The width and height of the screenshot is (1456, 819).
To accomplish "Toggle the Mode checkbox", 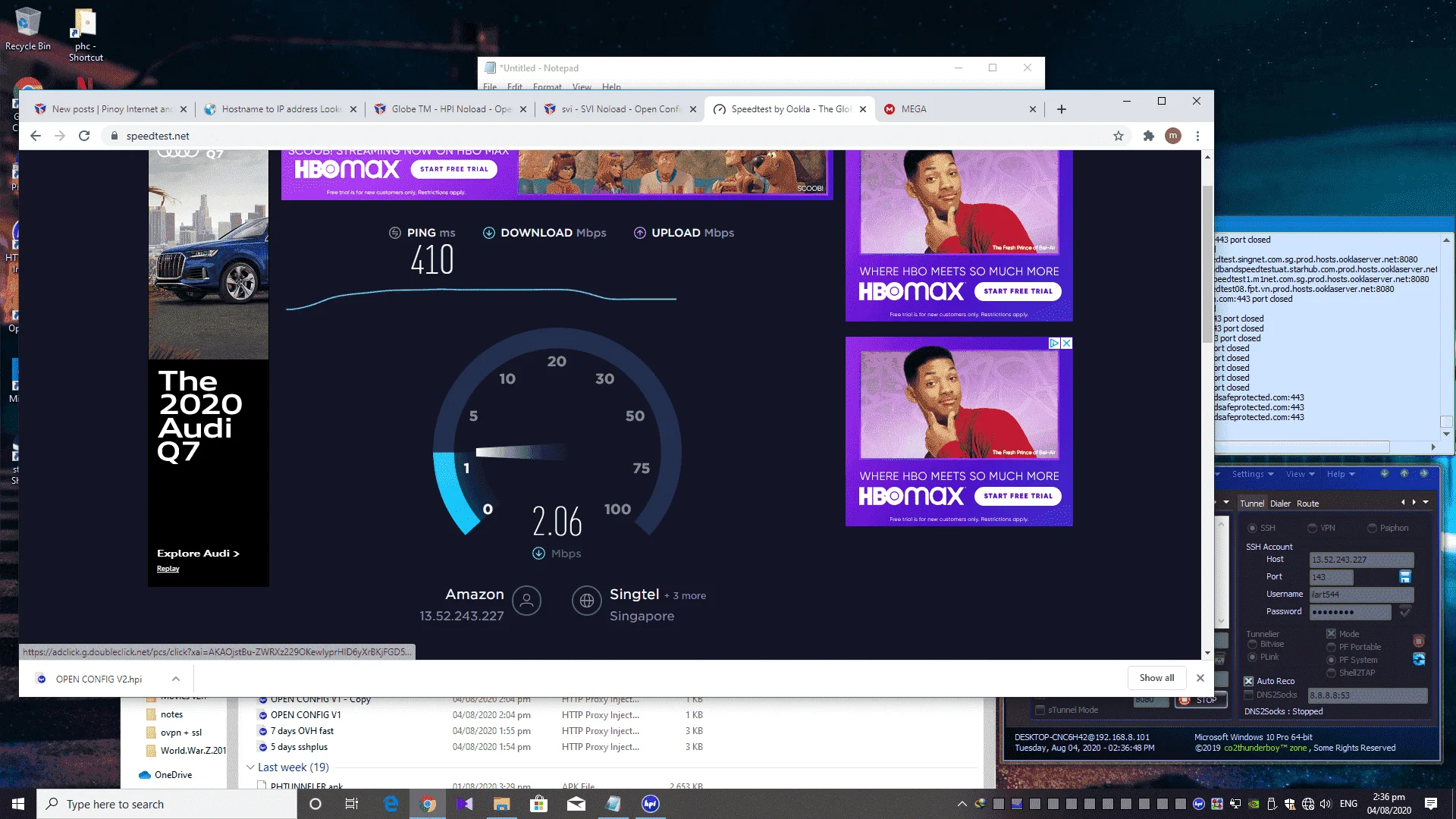I will pos(1331,634).
